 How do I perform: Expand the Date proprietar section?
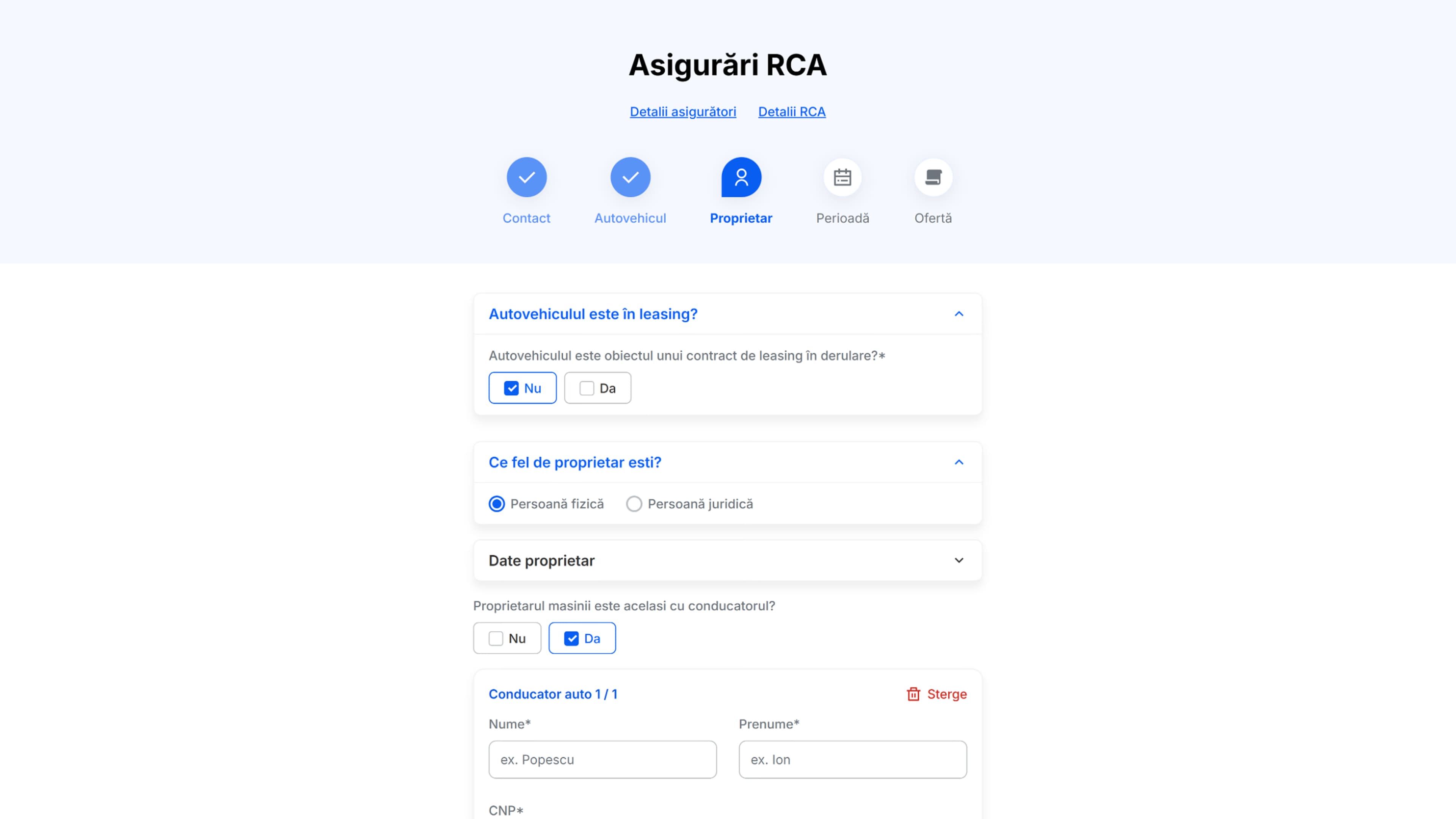click(728, 561)
